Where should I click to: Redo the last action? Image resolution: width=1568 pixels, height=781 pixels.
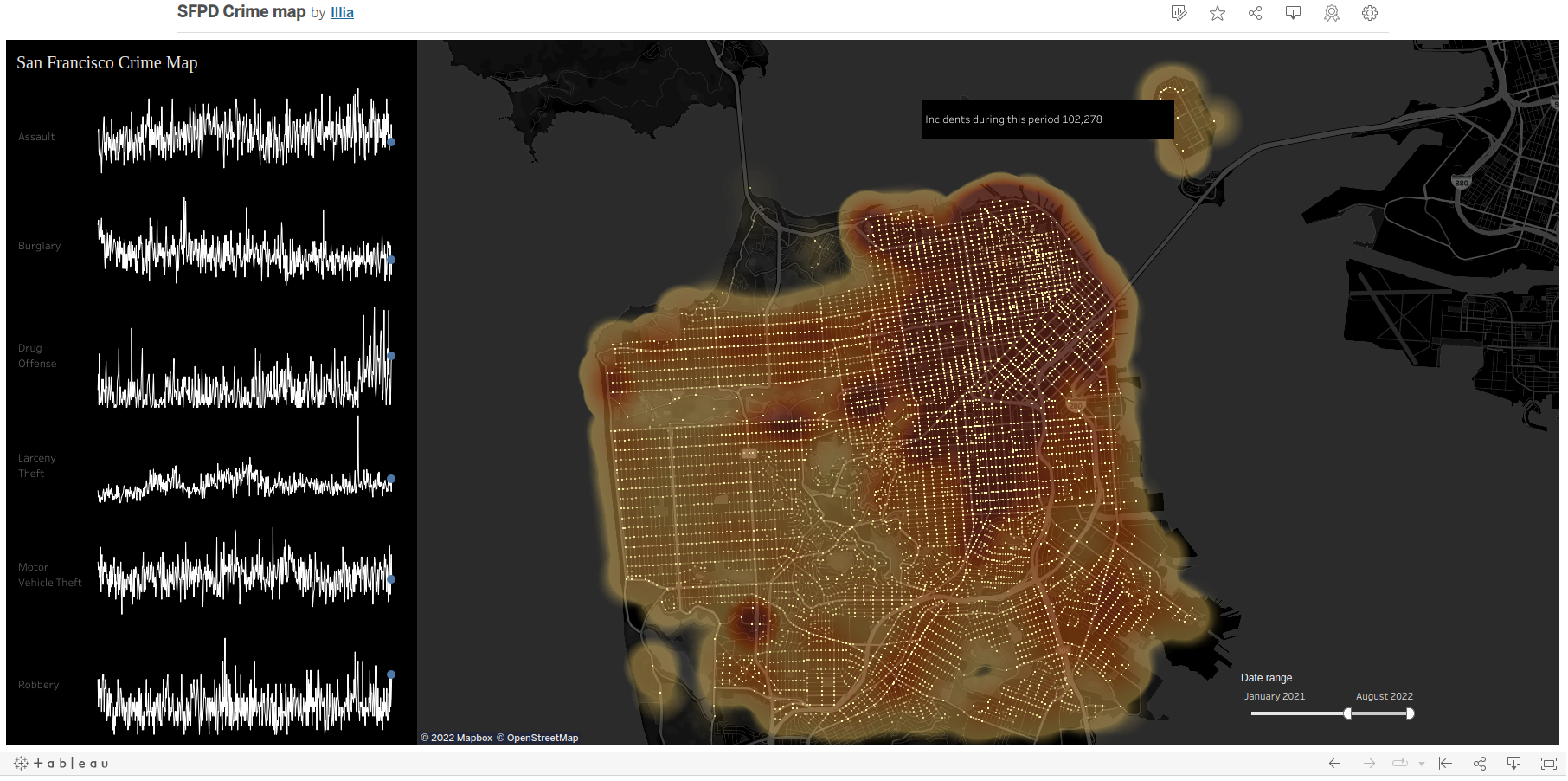pos(1371,763)
